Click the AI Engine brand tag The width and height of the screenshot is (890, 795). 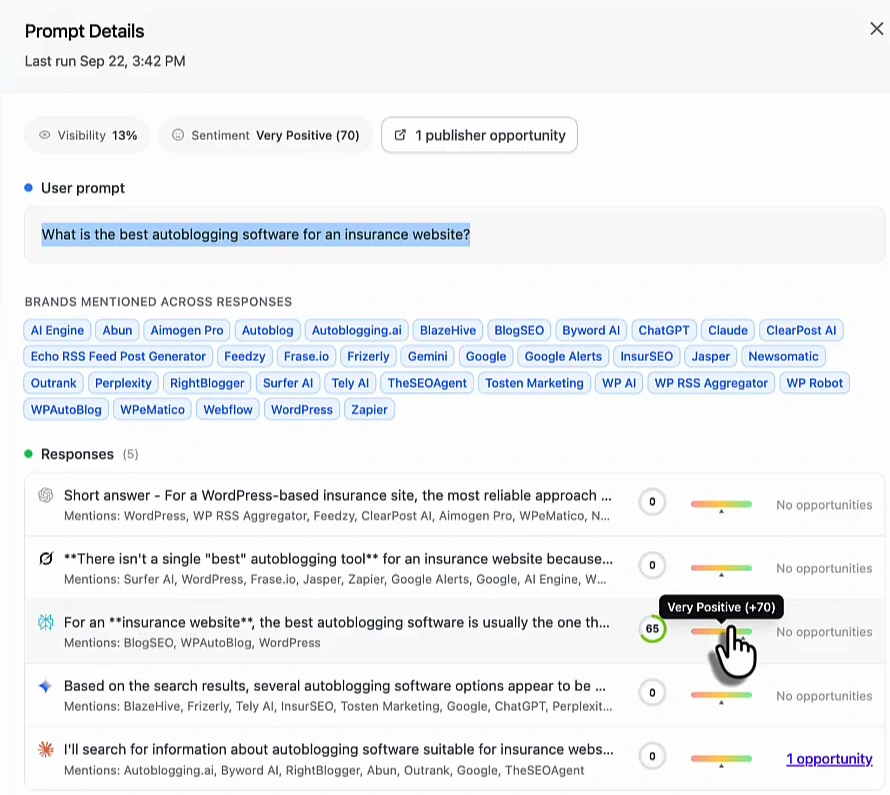coord(57,330)
